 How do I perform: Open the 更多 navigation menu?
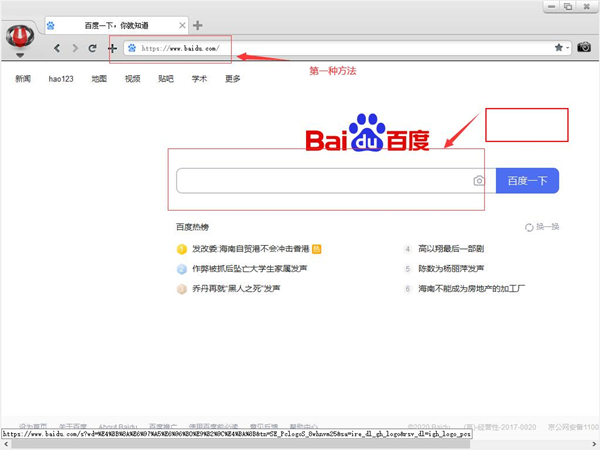tap(233, 79)
